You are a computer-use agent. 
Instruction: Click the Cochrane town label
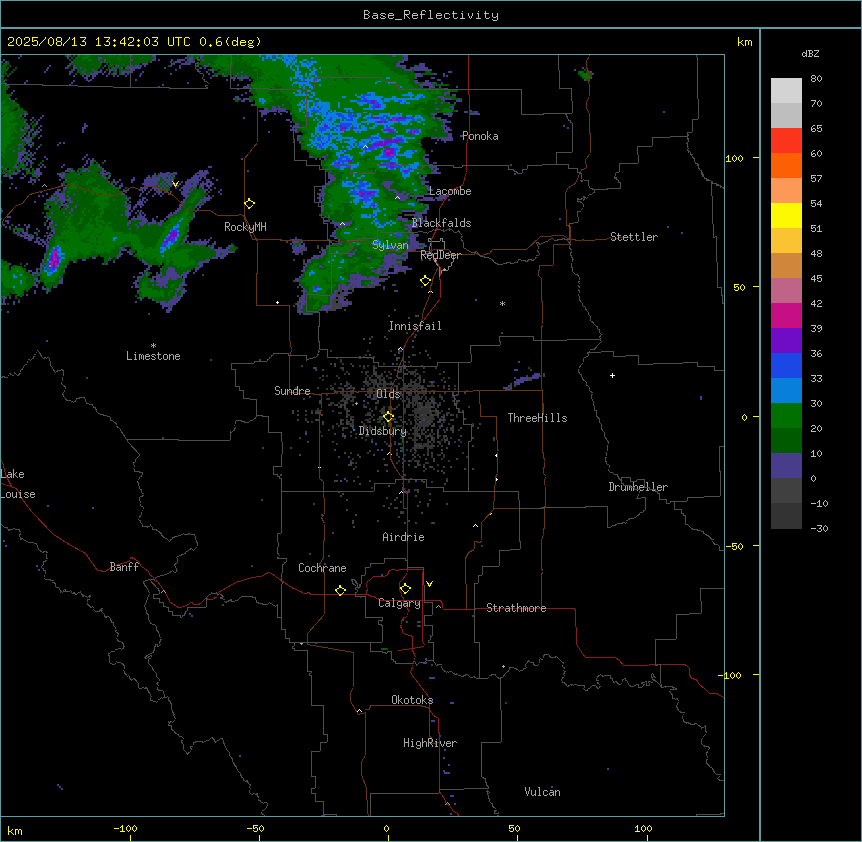pyautogui.click(x=322, y=568)
